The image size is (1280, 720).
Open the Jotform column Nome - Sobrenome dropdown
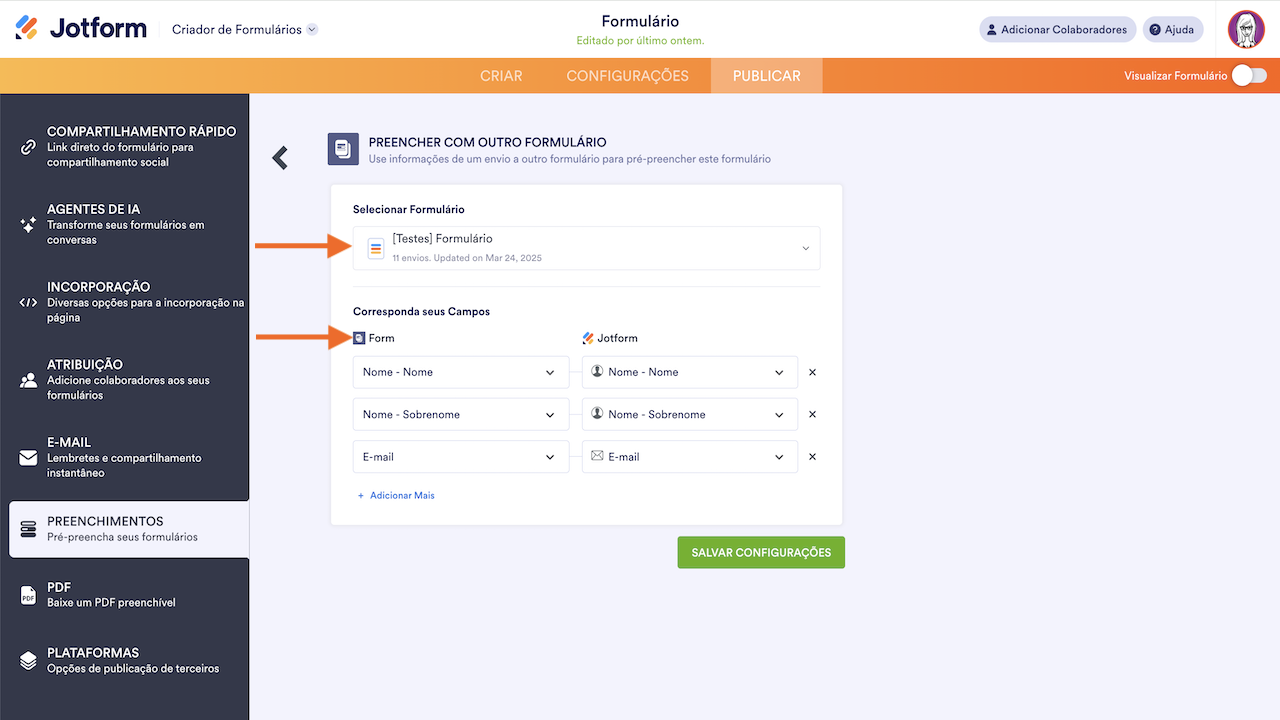(x=689, y=414)
